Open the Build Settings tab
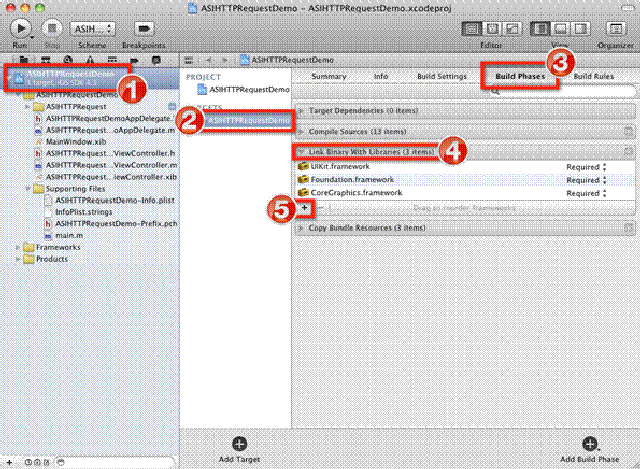The height and width of the screenshot is (469, 640). pos(442,76)
